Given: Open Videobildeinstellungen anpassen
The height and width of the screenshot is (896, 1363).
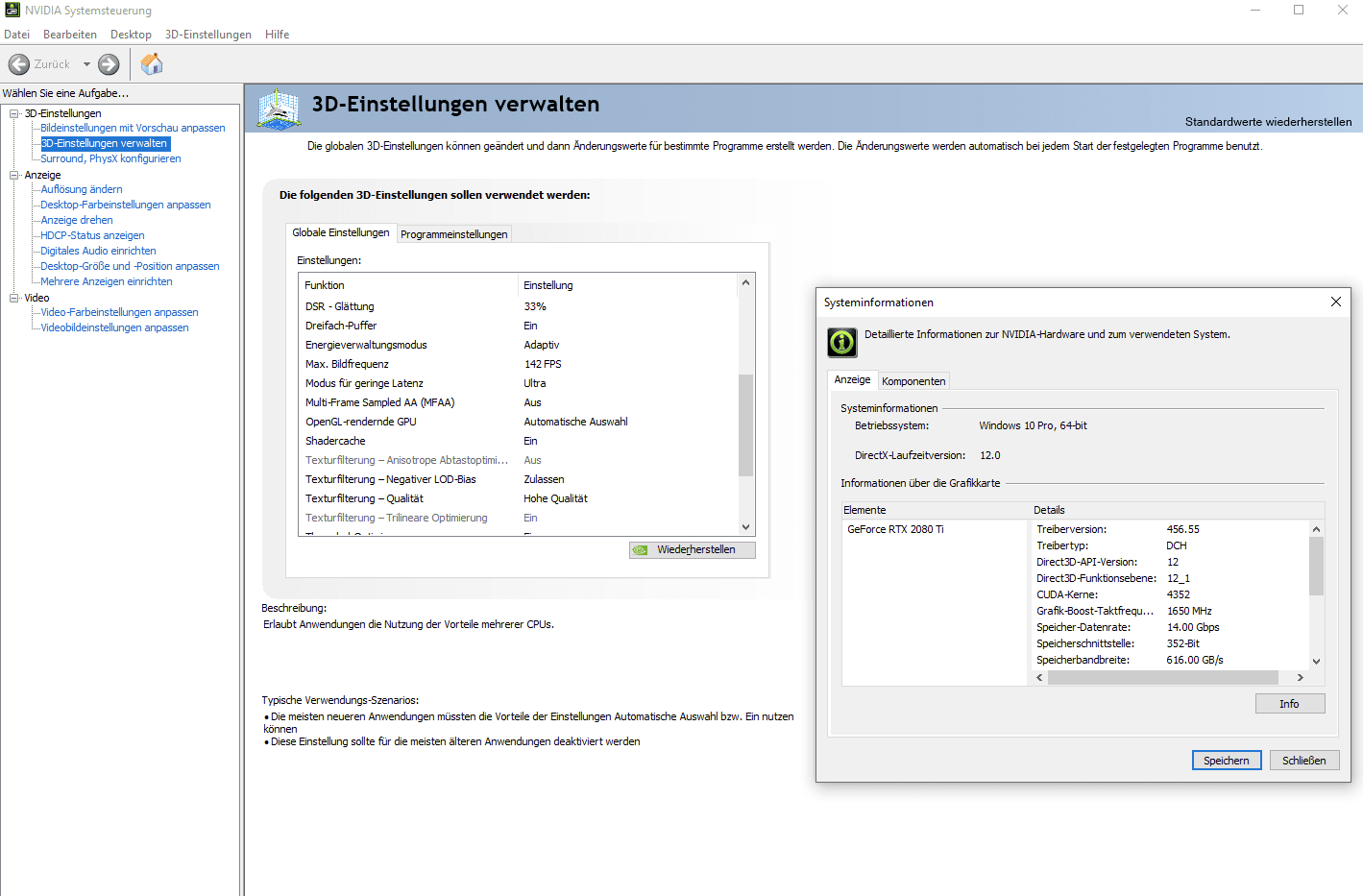Looking at the screenshot, I should coord(114,327).
